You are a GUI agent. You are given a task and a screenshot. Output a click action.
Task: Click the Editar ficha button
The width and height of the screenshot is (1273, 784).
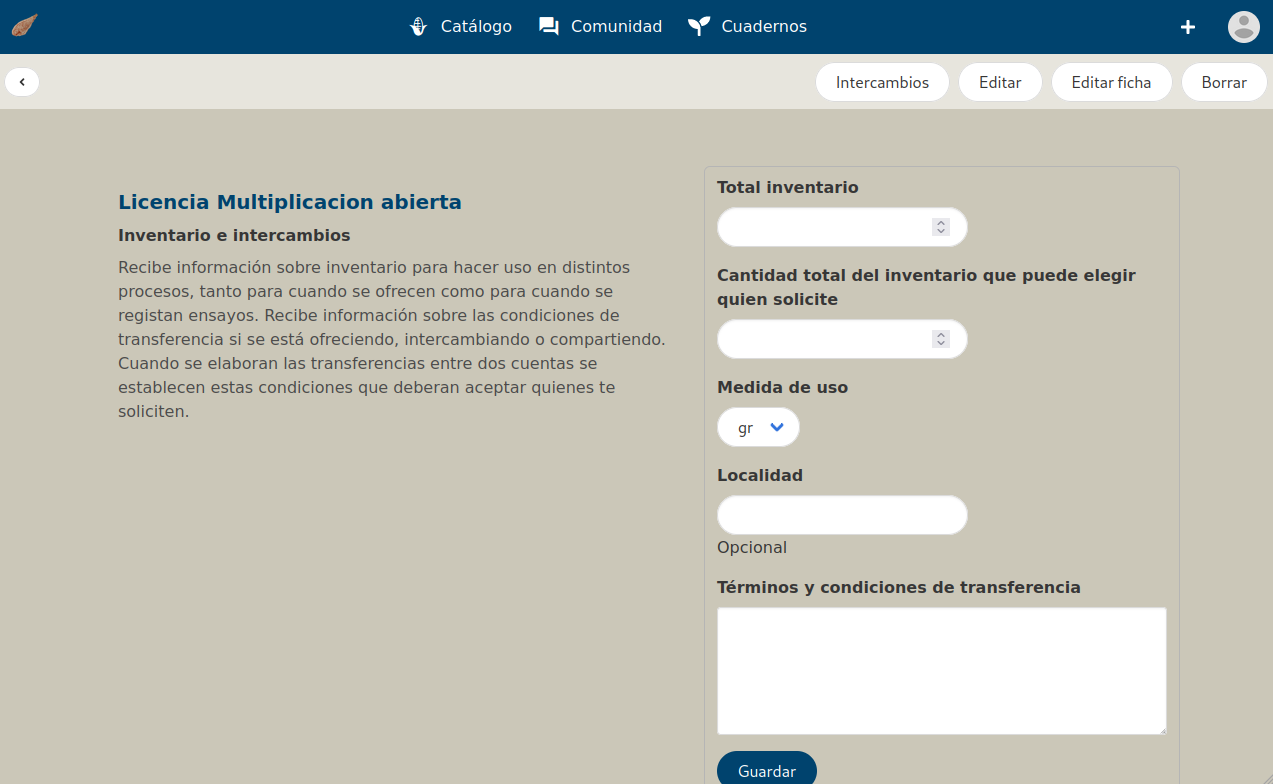click(x=1111, y=82)
